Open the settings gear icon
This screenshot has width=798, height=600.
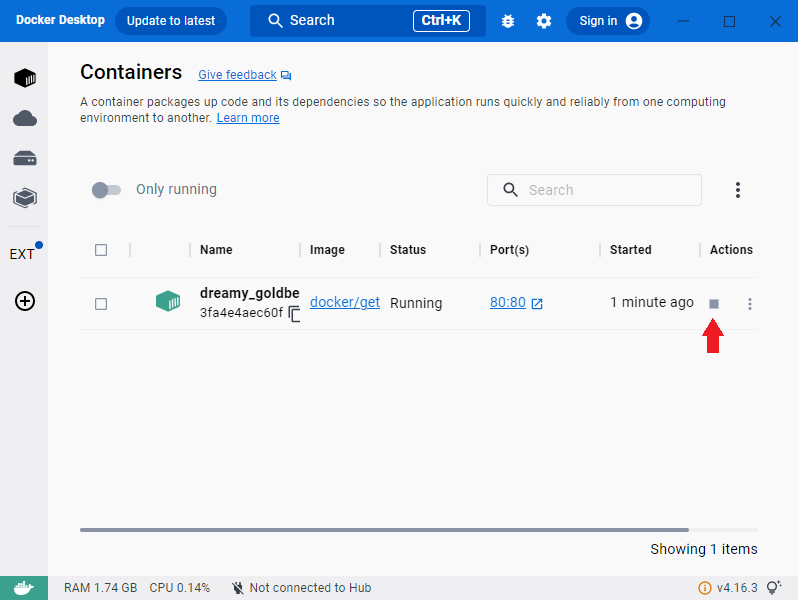click(544, 21)
